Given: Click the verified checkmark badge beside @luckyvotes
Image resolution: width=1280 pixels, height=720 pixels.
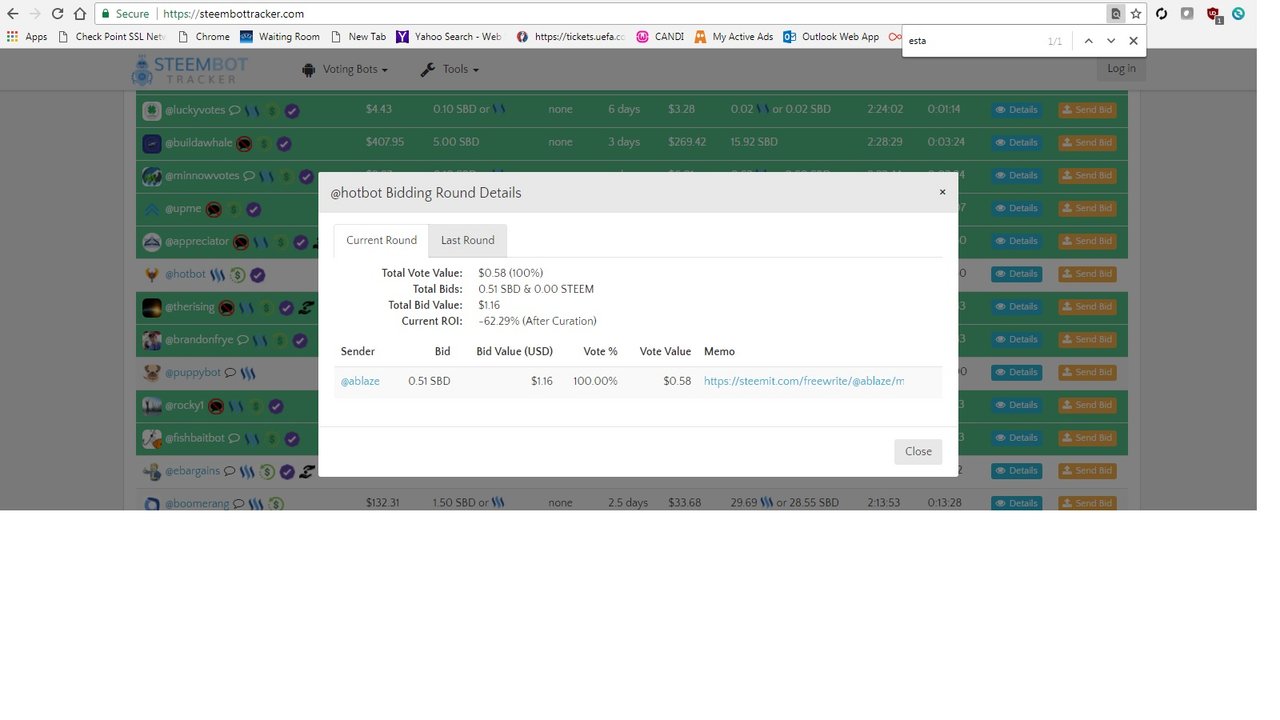Looking at the screenshot, I should (292, 110).
